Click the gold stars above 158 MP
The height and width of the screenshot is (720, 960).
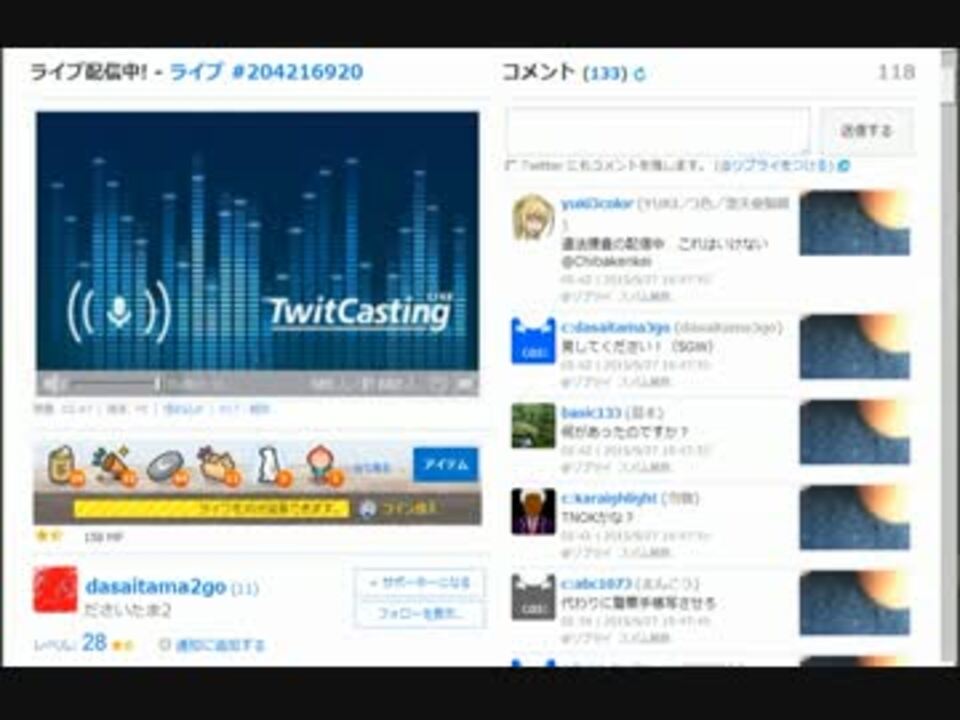(x=49, y=536)
